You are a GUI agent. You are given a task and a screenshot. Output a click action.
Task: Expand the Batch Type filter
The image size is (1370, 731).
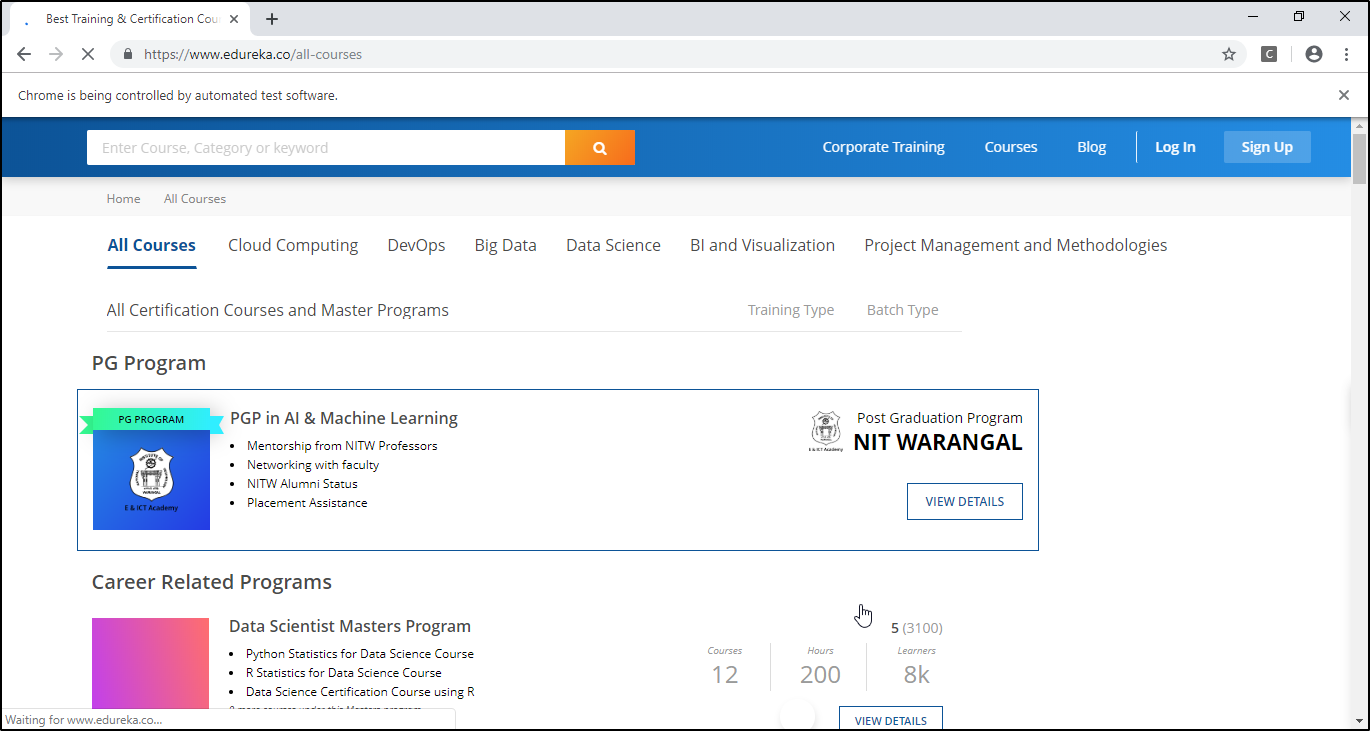pyautogui.click(x=902, y=310)
